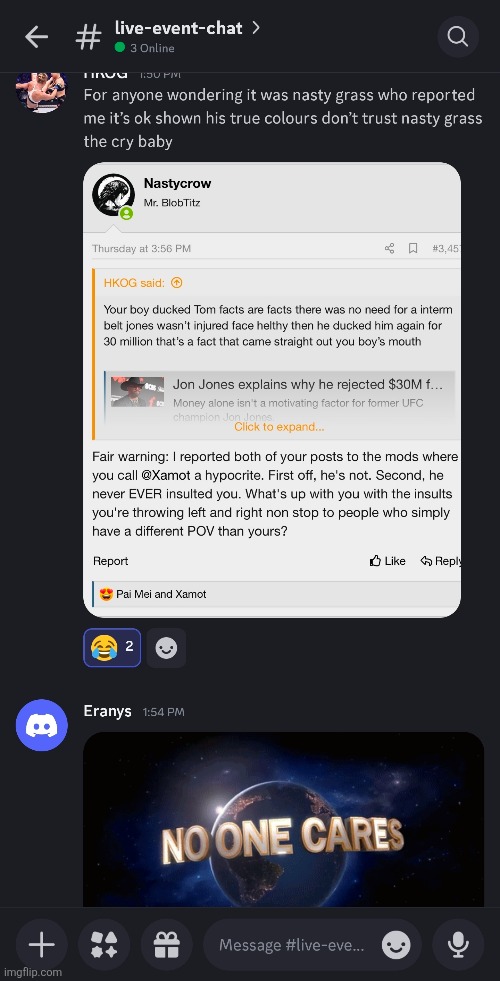Open Eranys's Discord avatar
Image resolution: width=500 pixels, height=981 pixels.
coord(41,724)
